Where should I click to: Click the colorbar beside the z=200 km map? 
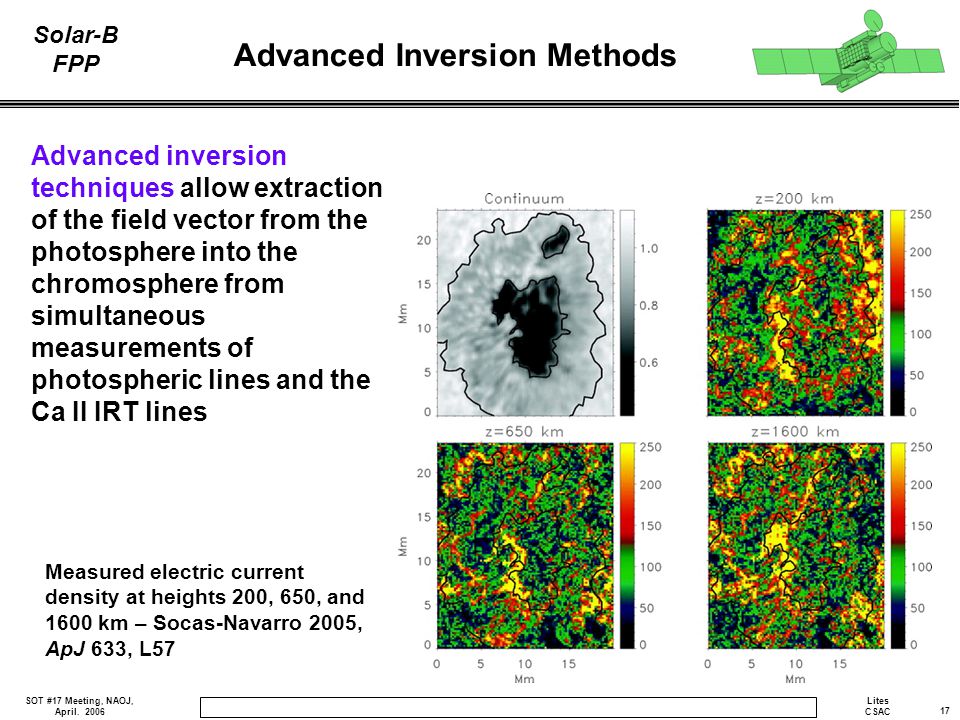[x=898, y=313]
